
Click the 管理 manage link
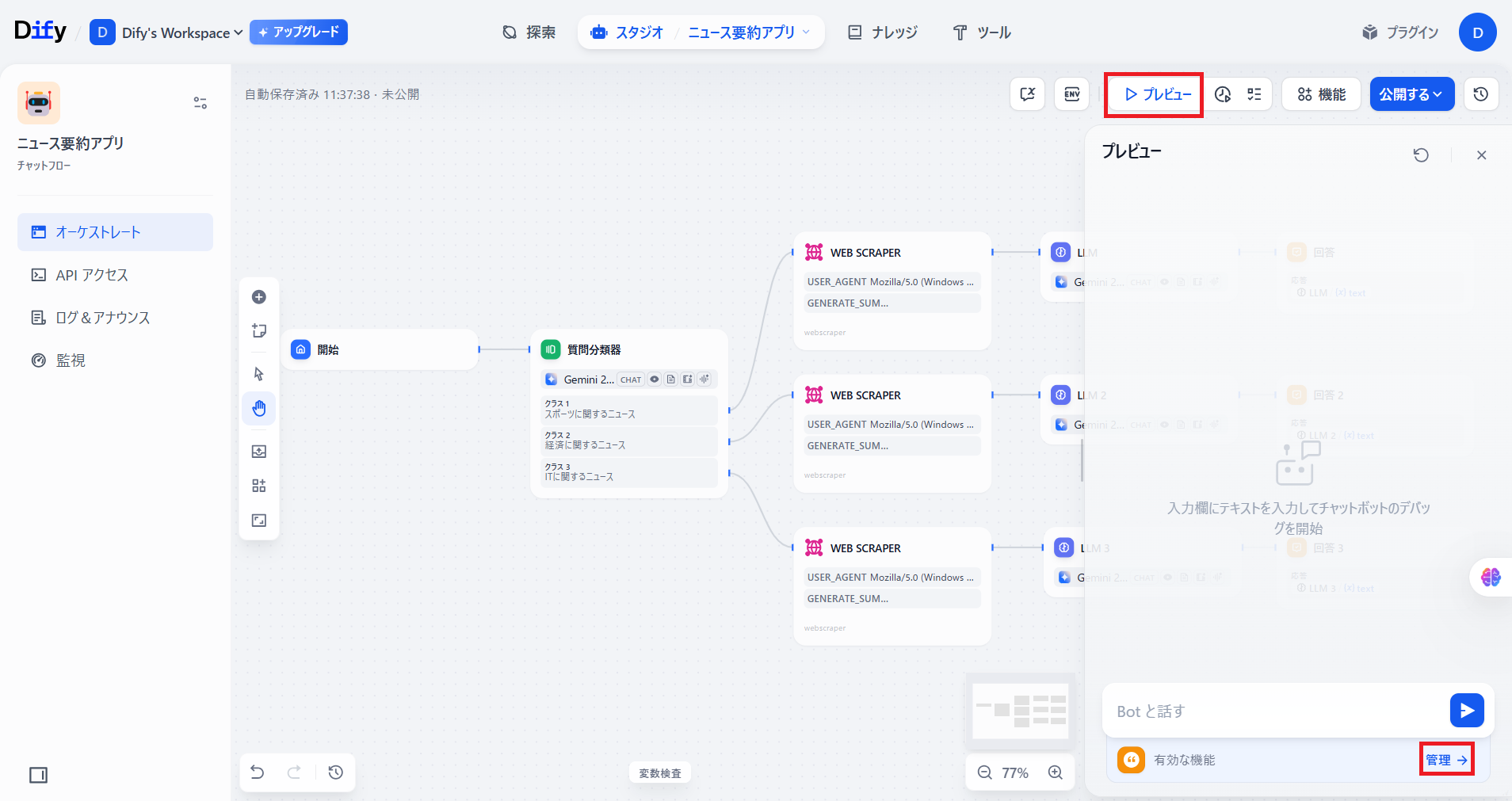(x=1446, y=760)
